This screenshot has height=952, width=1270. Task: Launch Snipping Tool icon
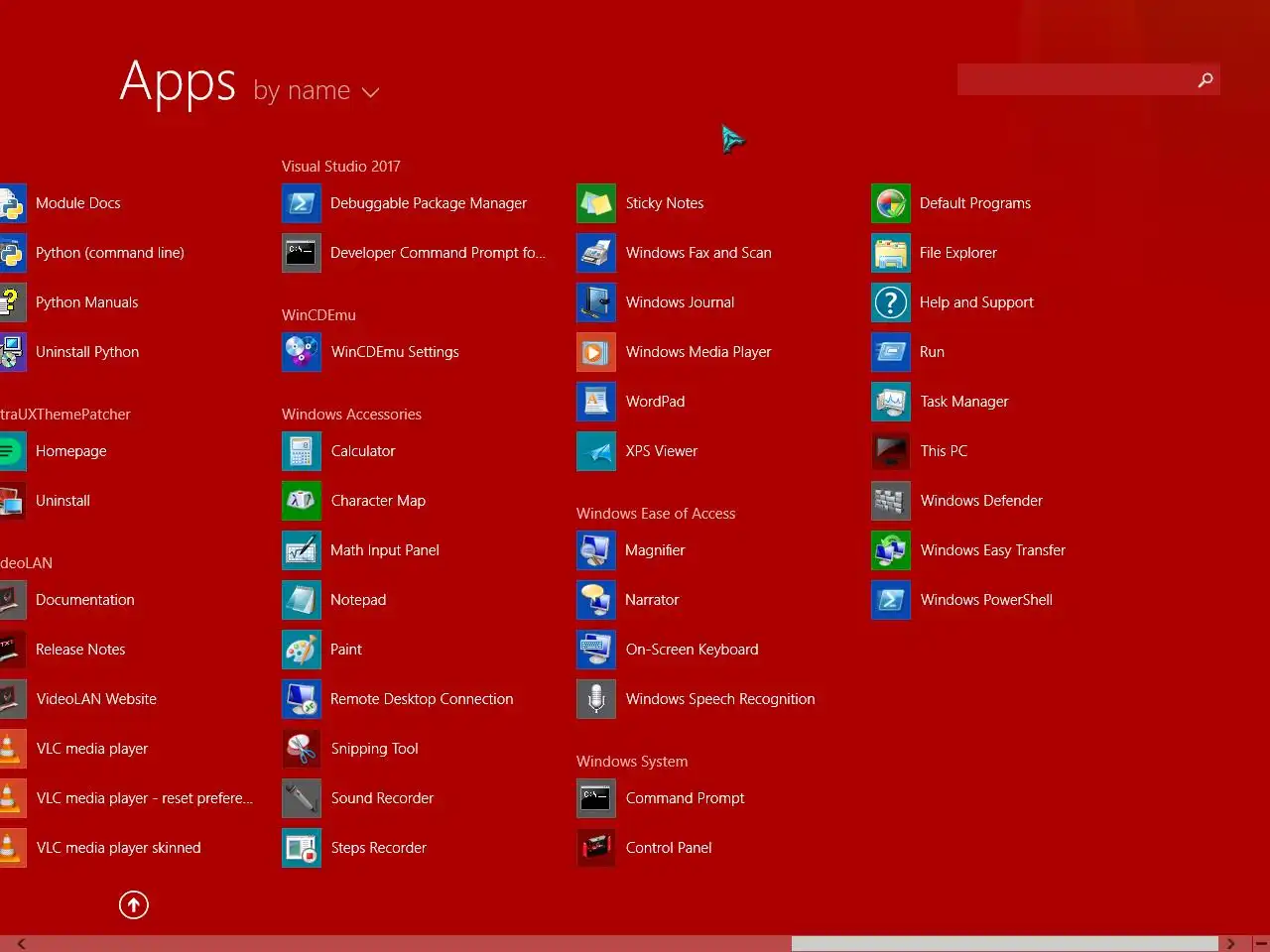point(302,749)
